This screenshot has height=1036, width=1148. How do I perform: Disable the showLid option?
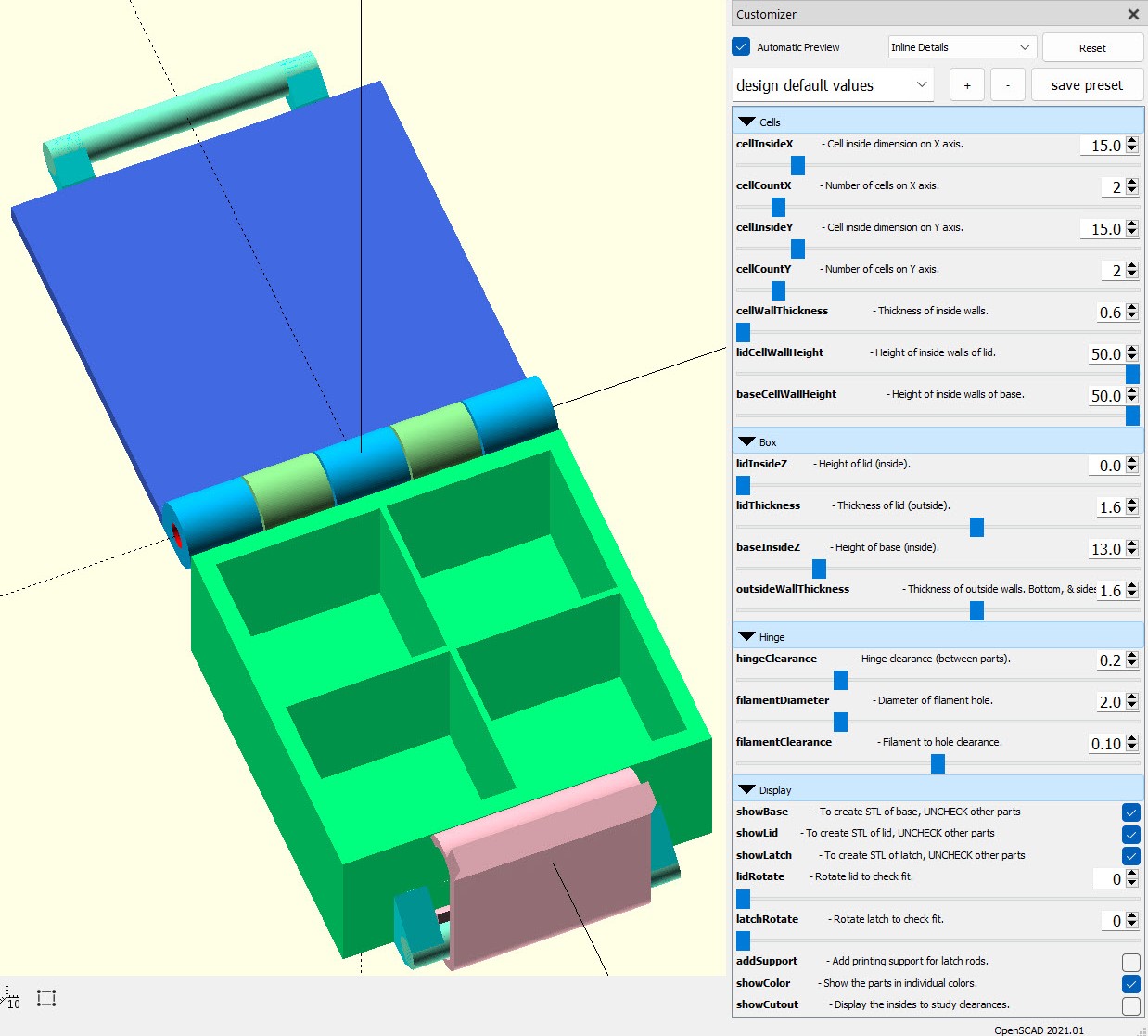pos(1130,834)
